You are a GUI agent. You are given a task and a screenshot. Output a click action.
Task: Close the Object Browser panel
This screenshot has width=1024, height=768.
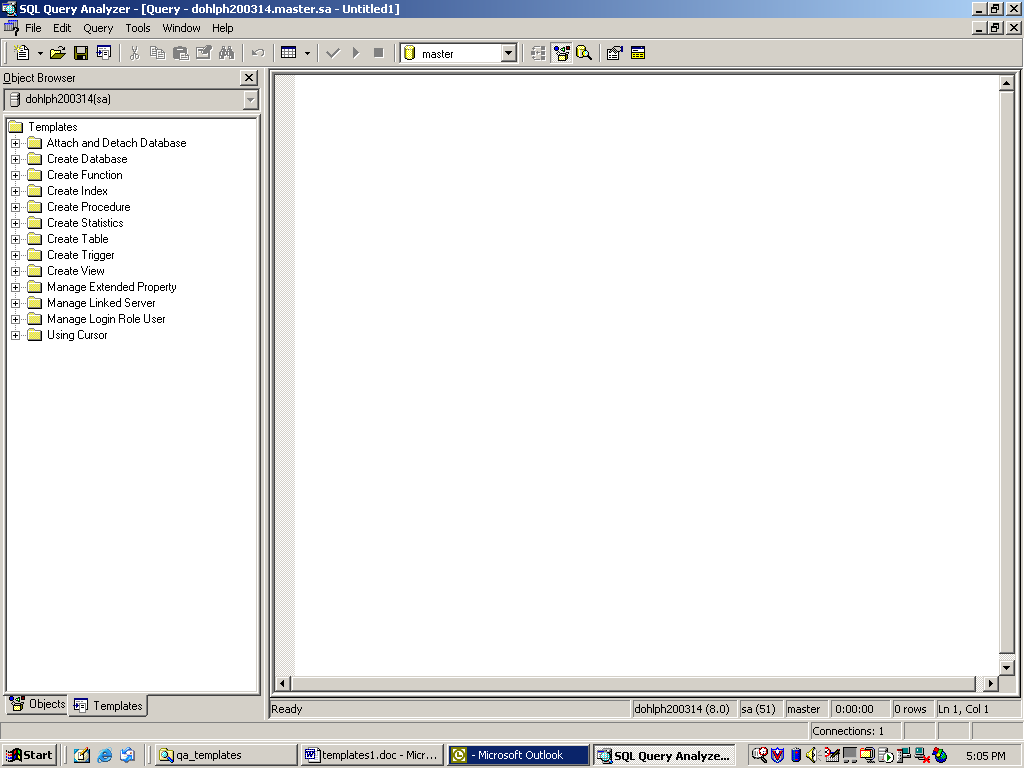pyautogui.click(x=249, y=78)
